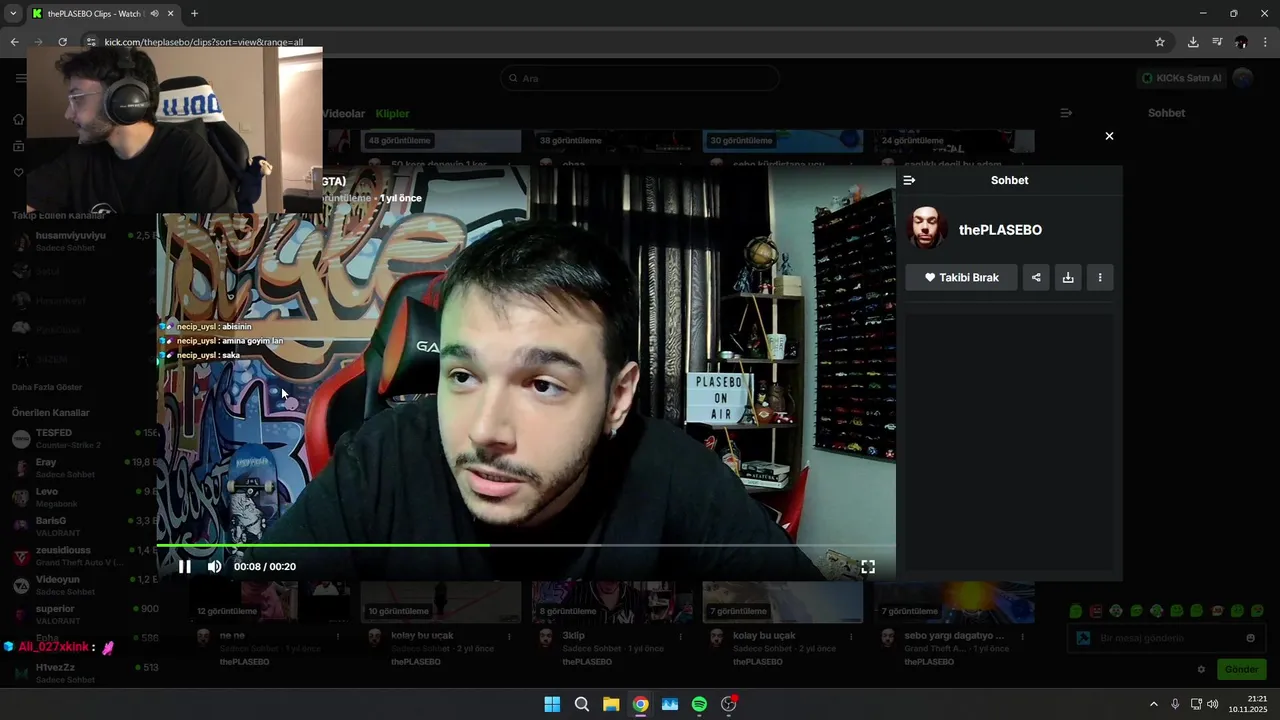Screen dimensions: 1280x720
Task: Mute the clip volume
Action: click(214, 567)
